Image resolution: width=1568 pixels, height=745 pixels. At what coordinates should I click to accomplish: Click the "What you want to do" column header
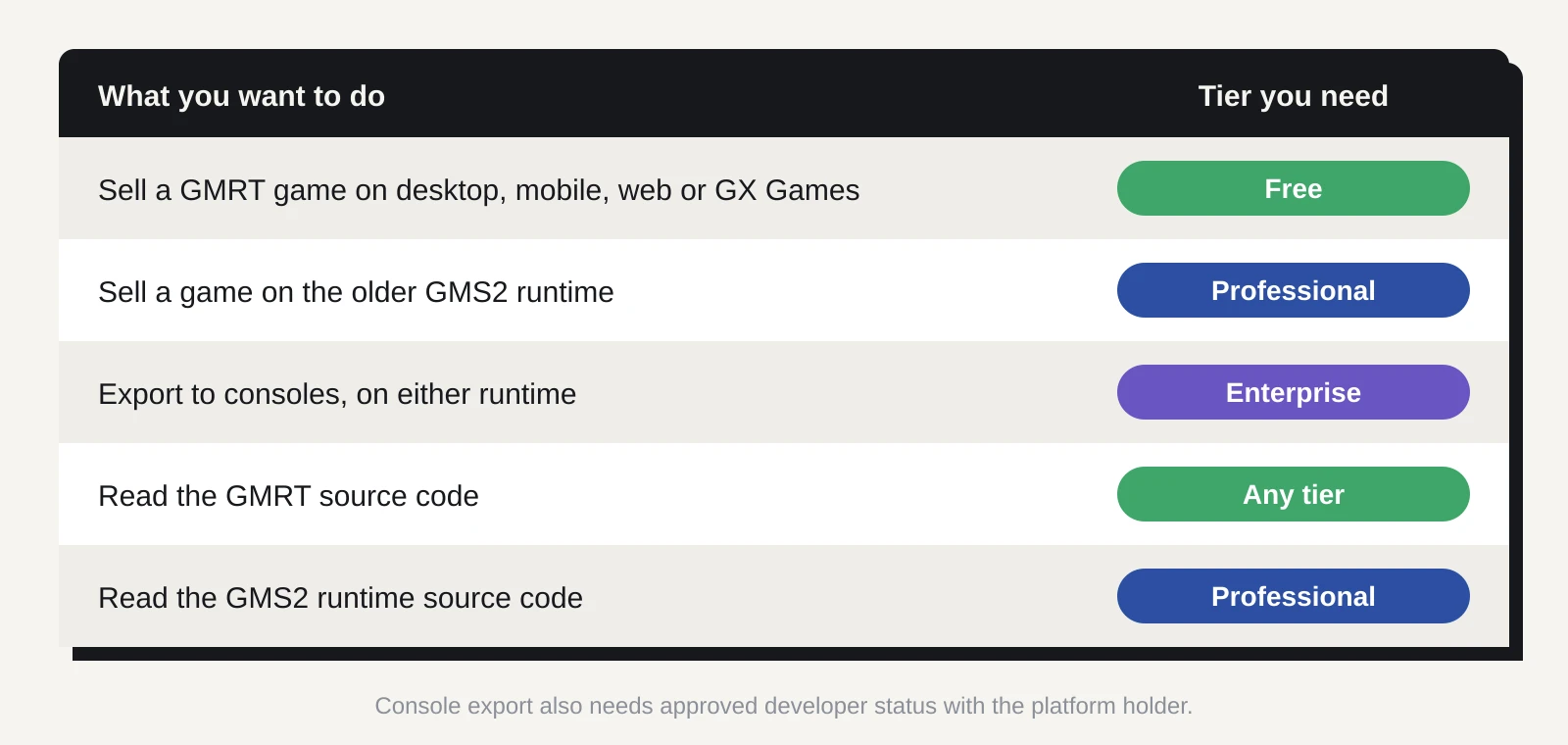(241, 96)
